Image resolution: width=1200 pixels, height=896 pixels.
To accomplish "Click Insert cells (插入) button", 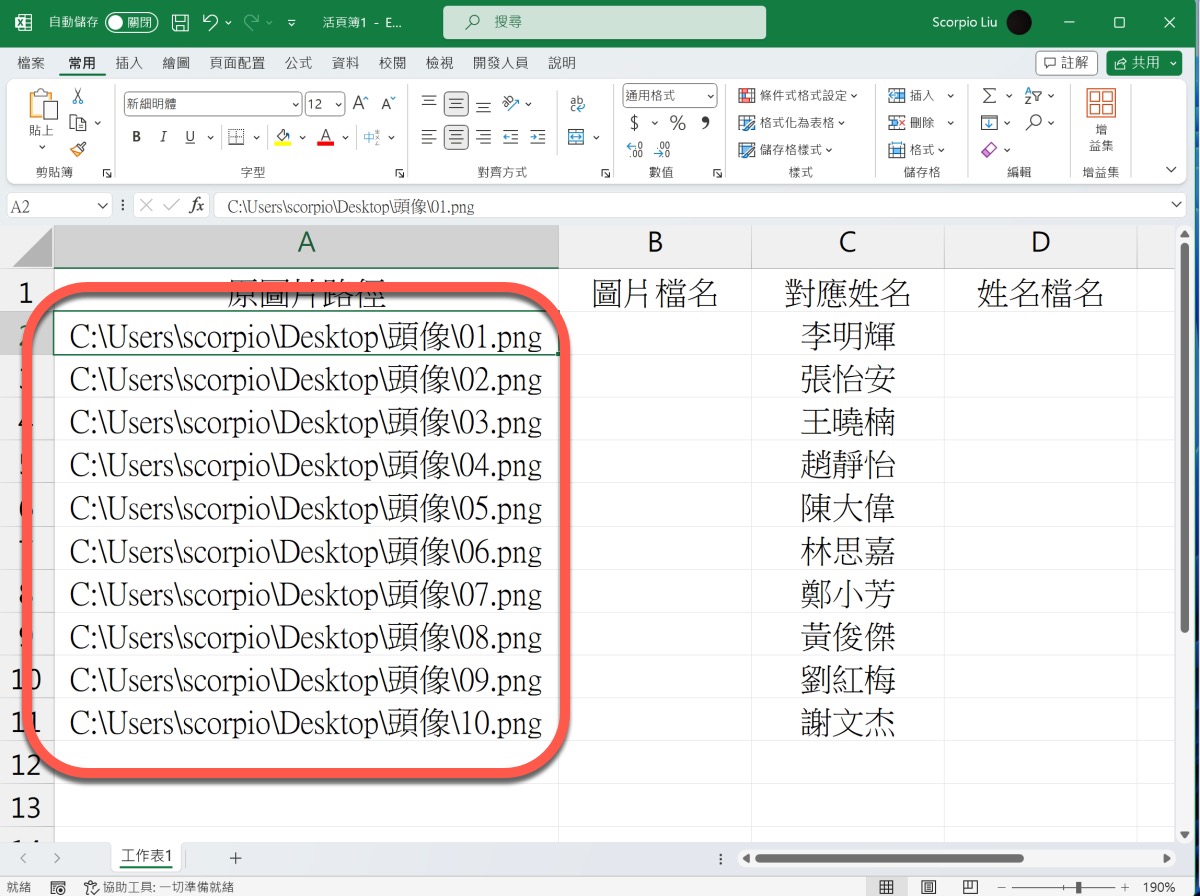I will pyautogui.click(x=921, y=96).
